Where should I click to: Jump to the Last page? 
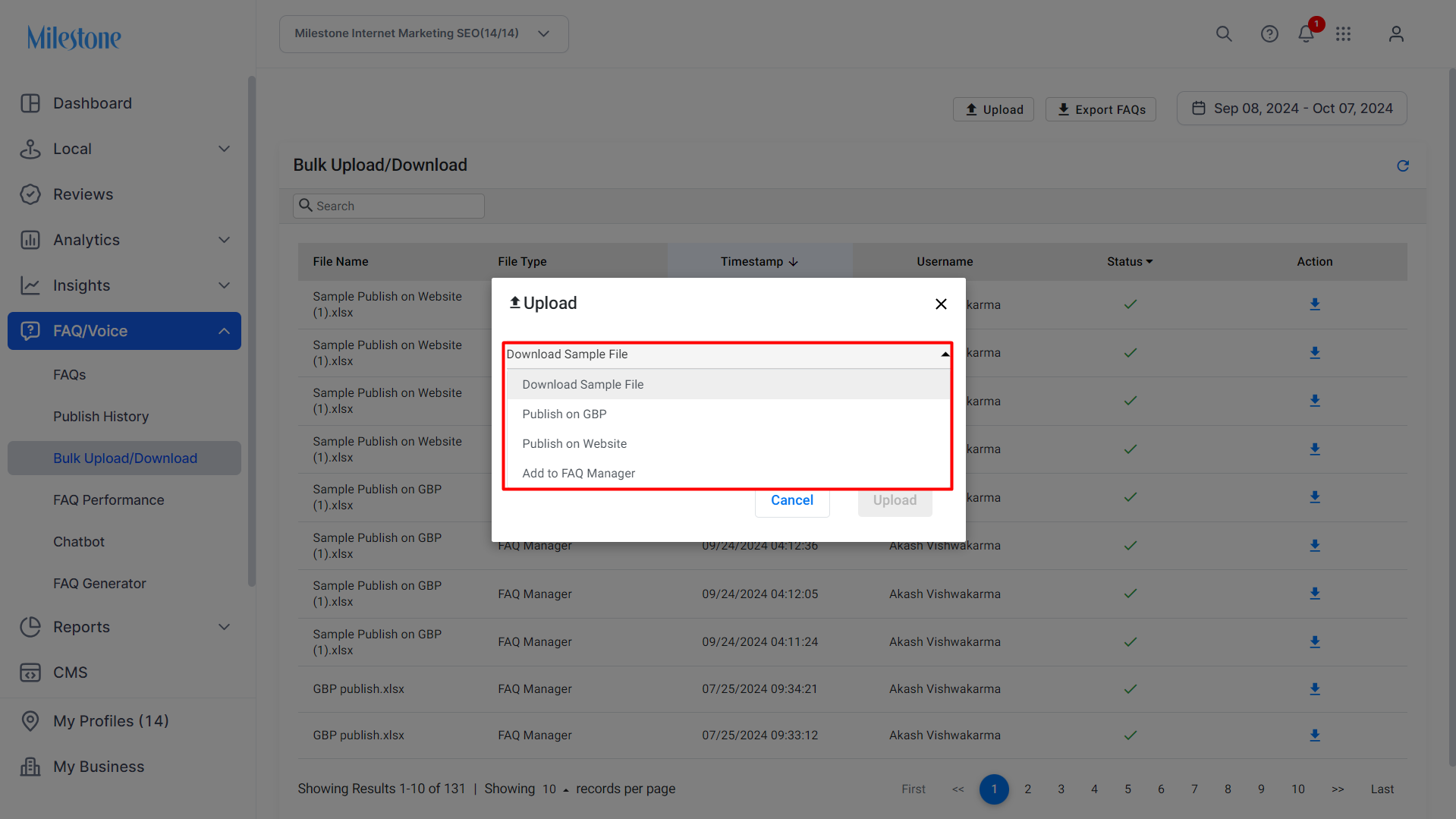1382,789
